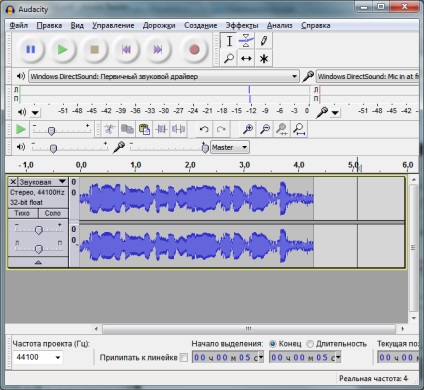Select the Envelope tool
This screenshot has height=390, width=424.
tap(246, 41)
